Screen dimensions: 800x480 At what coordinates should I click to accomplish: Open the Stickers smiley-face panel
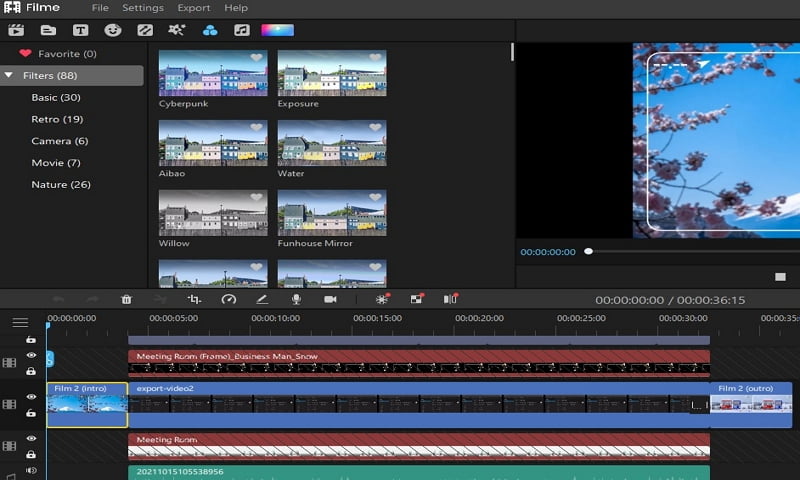pyautogui.click(x=113, y=31)
